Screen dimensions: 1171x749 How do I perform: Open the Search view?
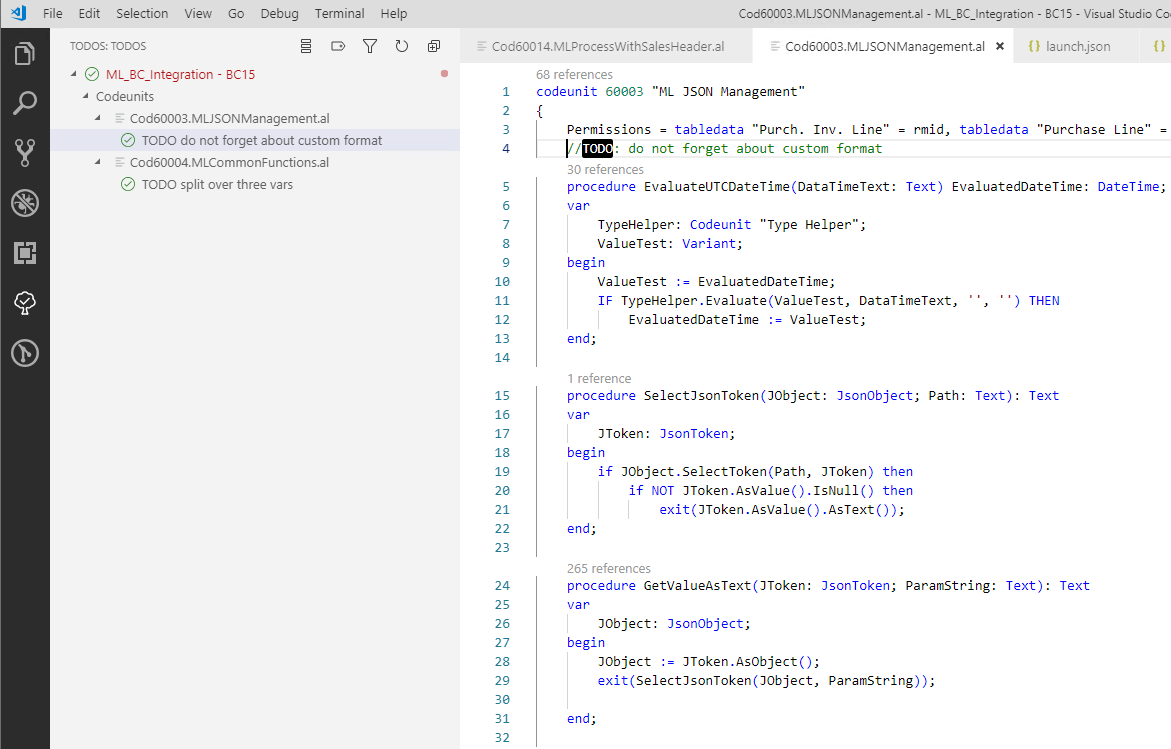tap(25, 103)
